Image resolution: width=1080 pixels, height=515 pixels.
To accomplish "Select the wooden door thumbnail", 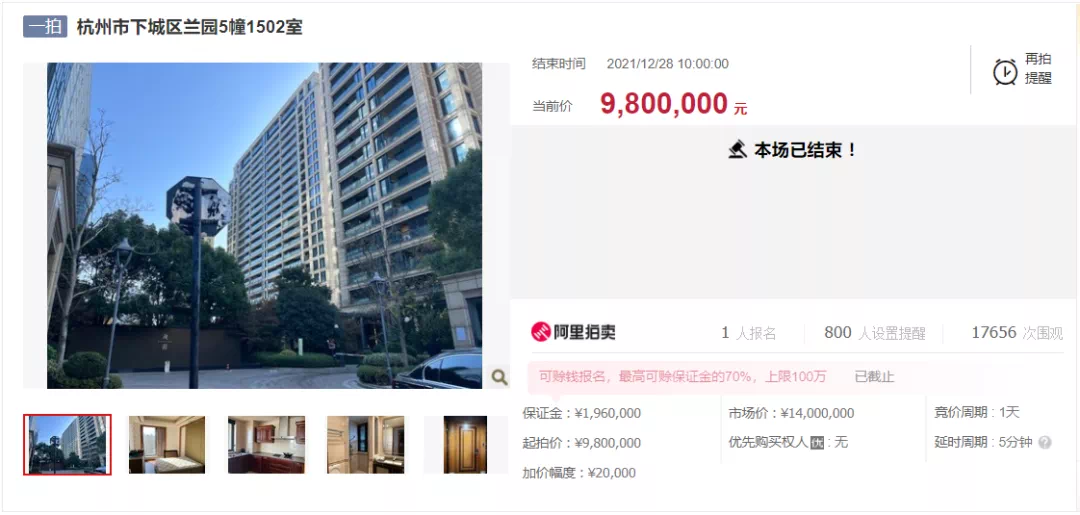I will click(x=465, y=445).
